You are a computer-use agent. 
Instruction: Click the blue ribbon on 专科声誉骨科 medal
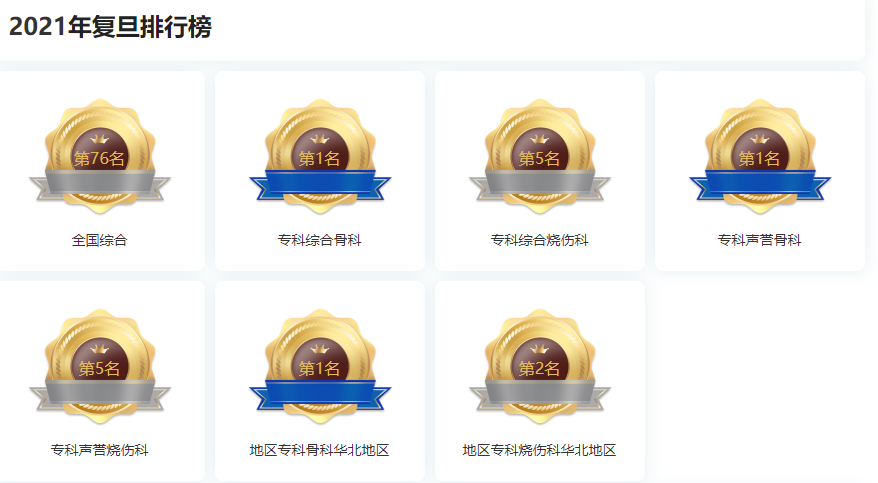pos(760,184)
